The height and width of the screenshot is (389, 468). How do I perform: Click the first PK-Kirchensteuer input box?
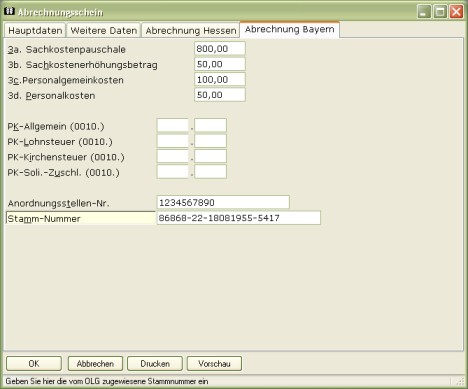[x=173, y=156]
